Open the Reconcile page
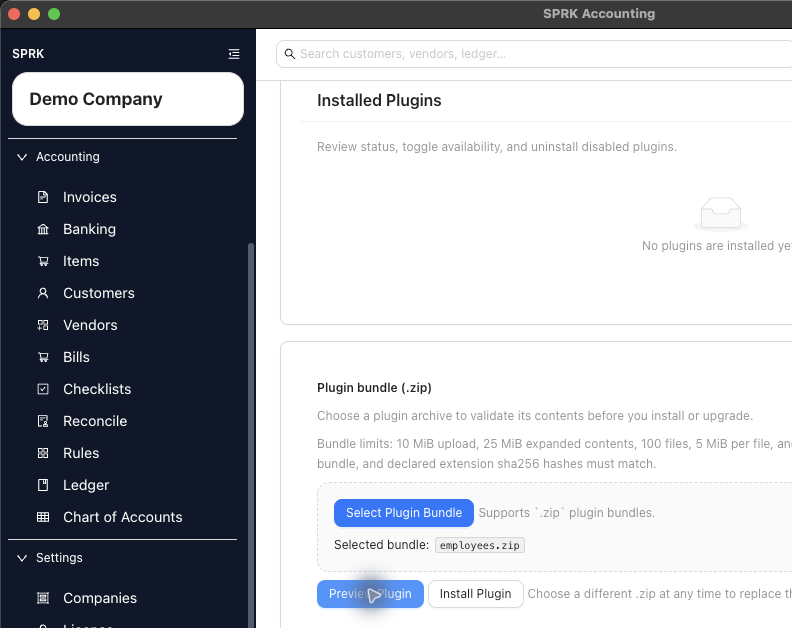 pos(95,421)
